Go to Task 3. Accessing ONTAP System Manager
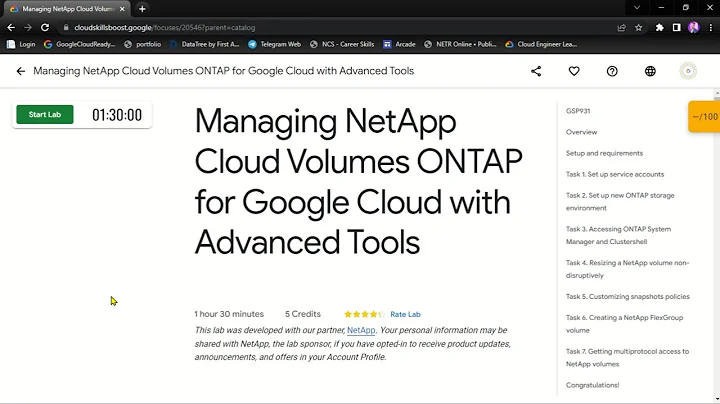The image size is (720, 404). click(x=618, y=235)
